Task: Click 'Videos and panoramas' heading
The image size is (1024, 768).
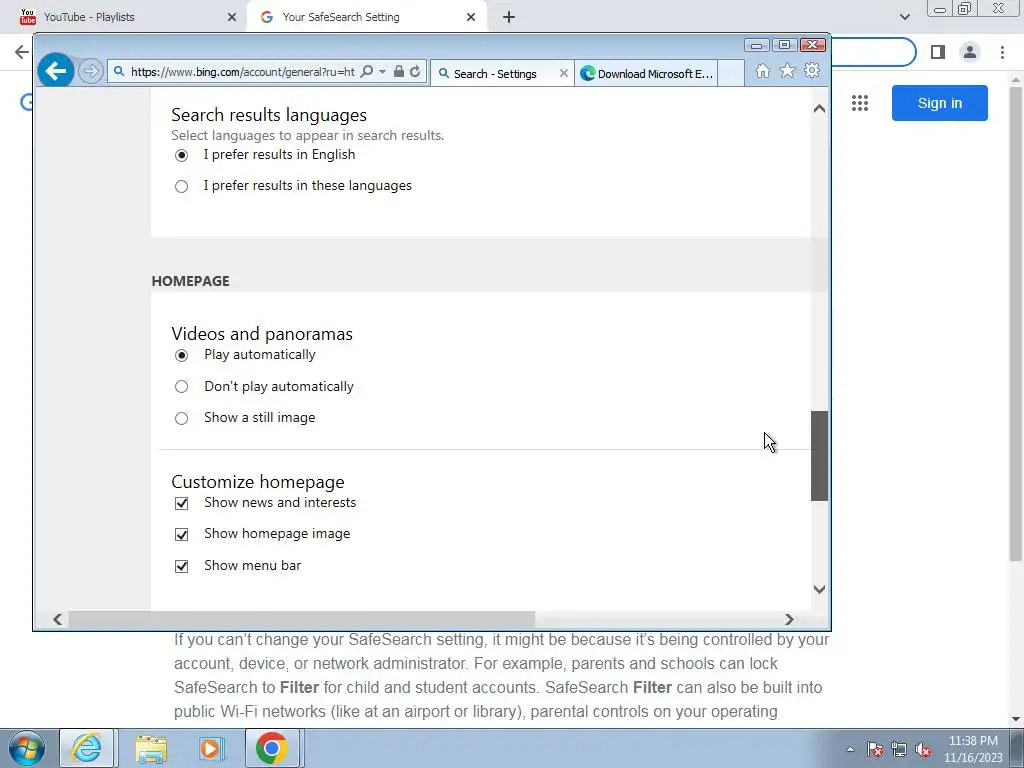Action: click(x=262, y=334)
